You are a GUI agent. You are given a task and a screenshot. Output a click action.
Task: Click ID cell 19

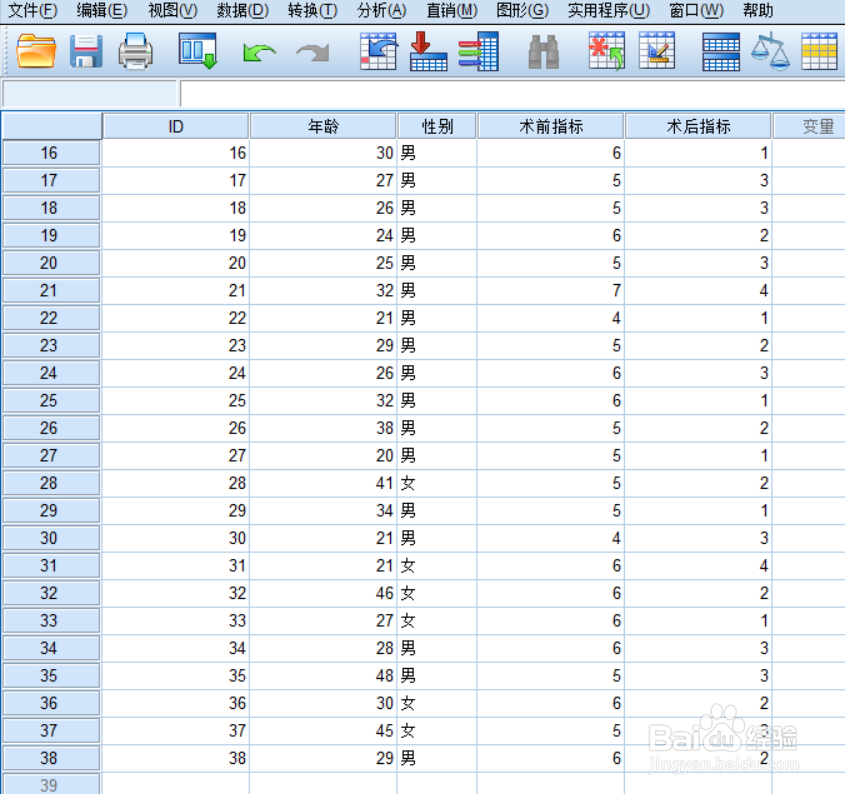point(176,236)
